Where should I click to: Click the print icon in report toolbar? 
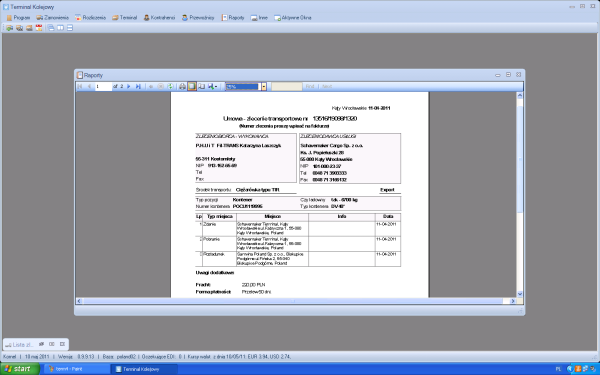pos(183,86)
